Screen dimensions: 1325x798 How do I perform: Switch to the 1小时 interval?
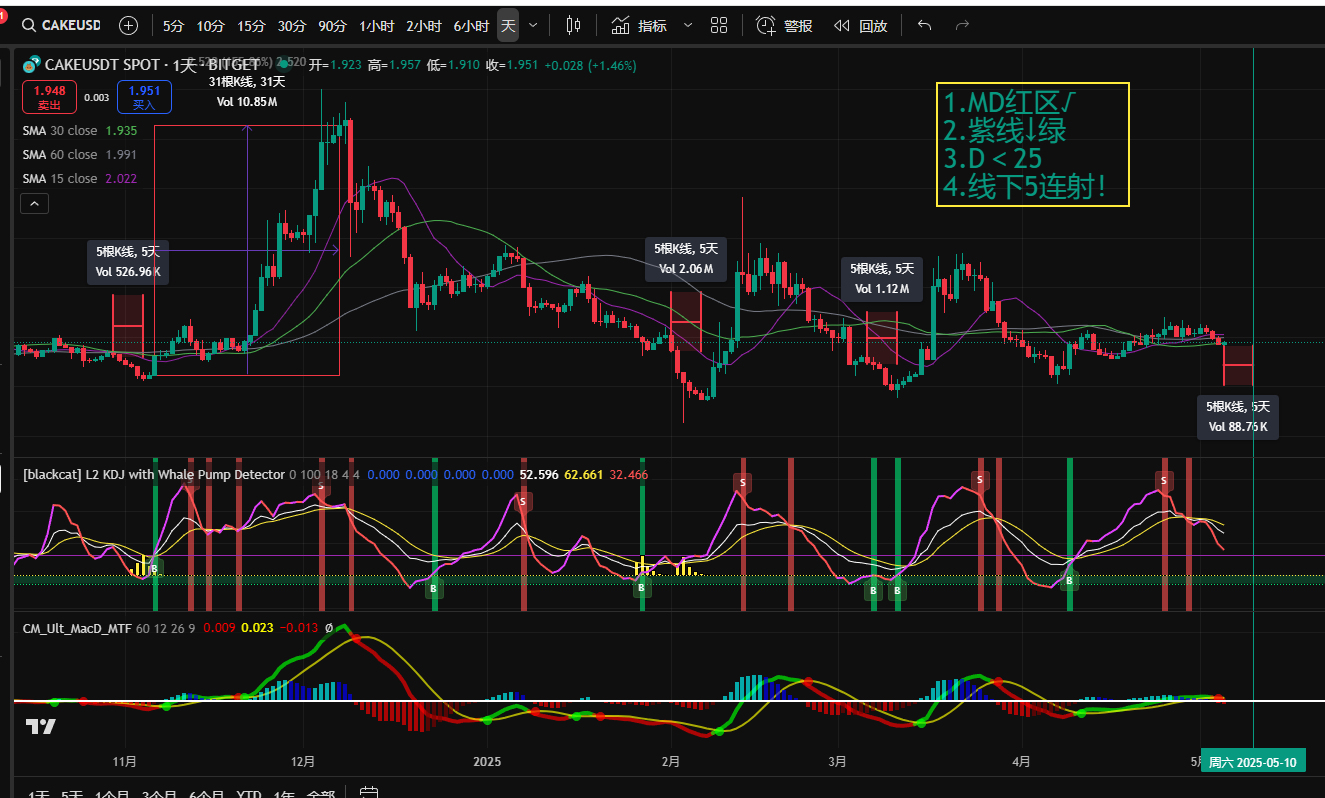(x=377, y=25)
